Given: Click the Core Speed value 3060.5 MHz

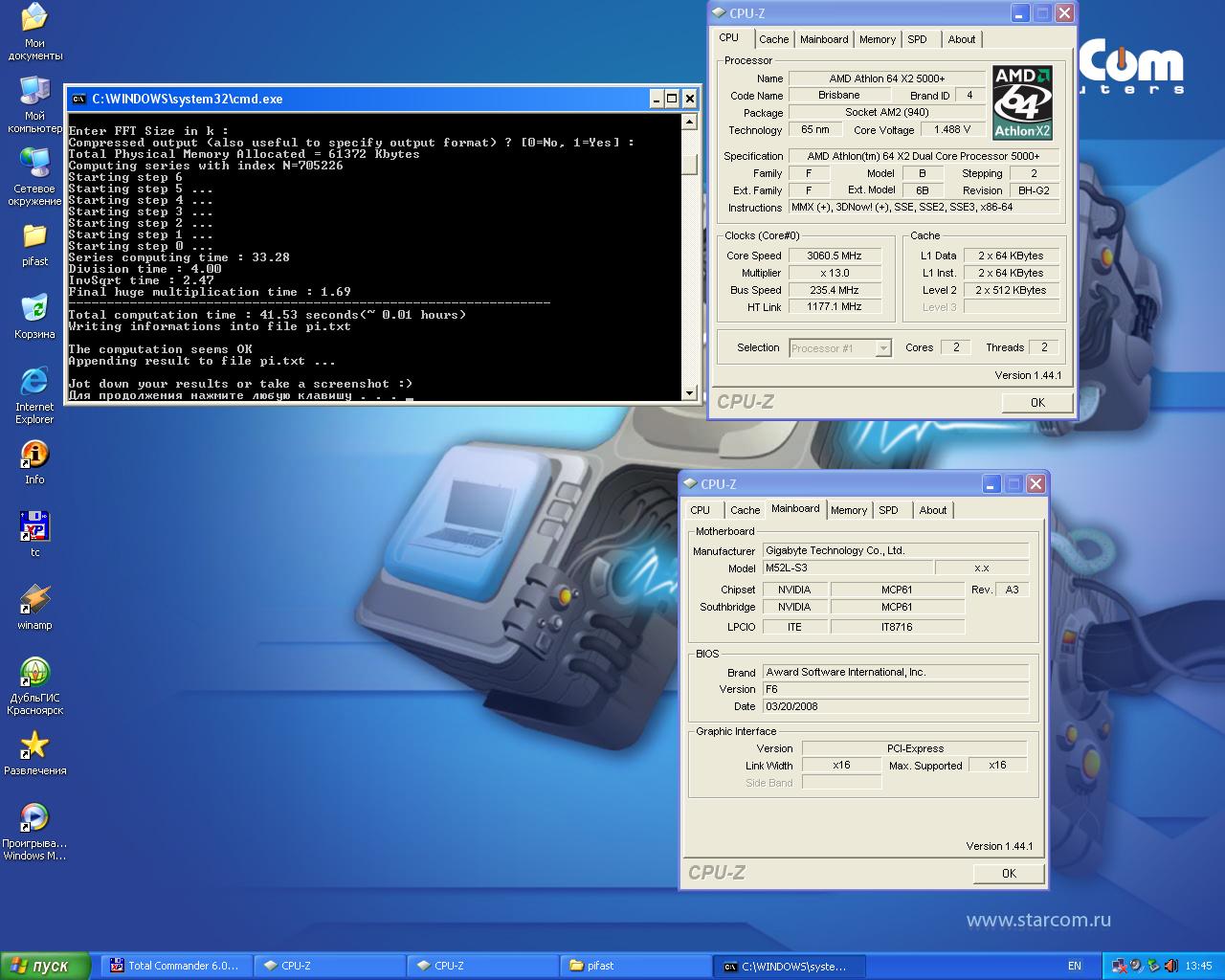Looking at the screenshot, I should (835, 256).
